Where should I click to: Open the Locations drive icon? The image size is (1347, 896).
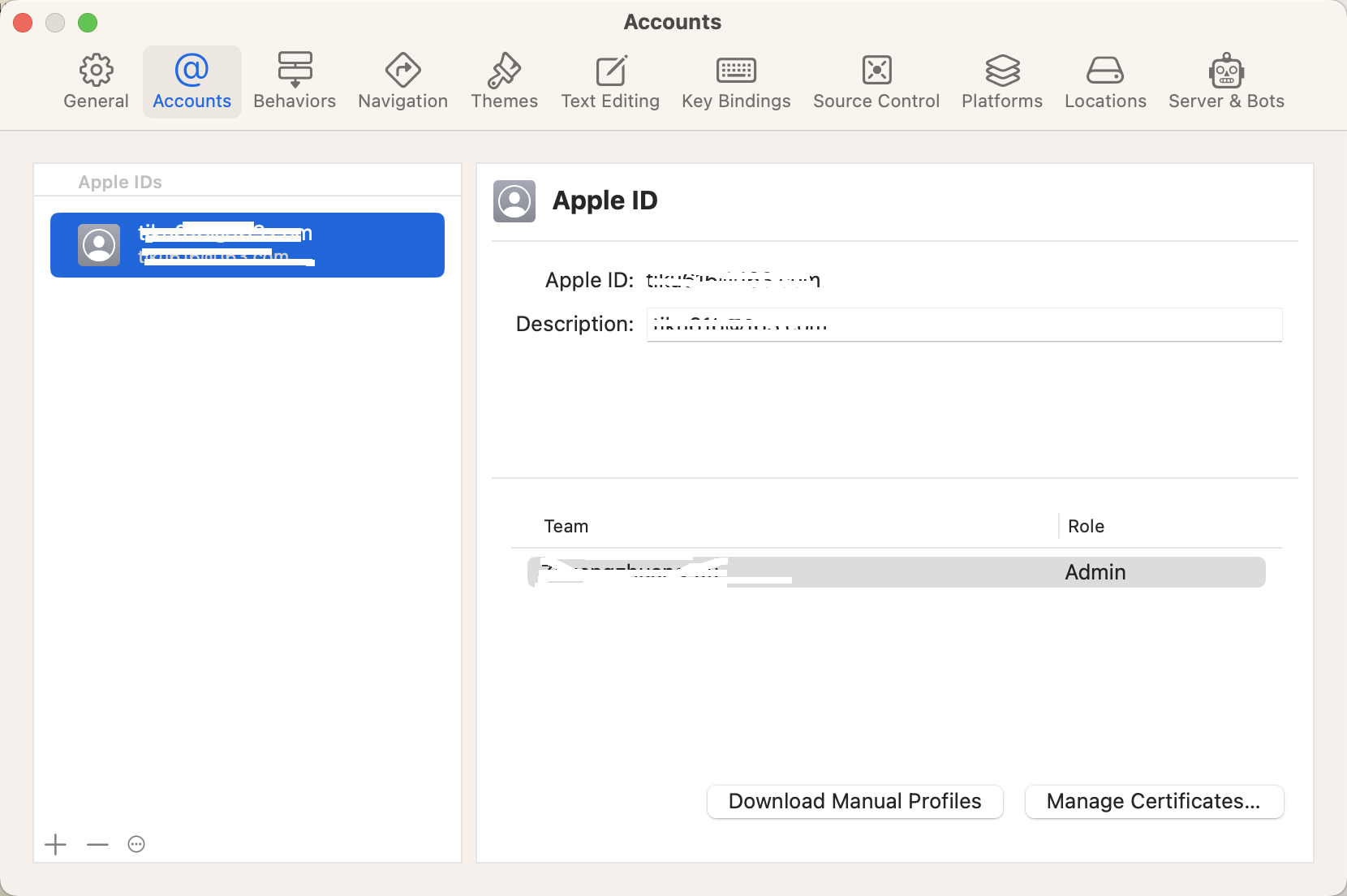1105,71
